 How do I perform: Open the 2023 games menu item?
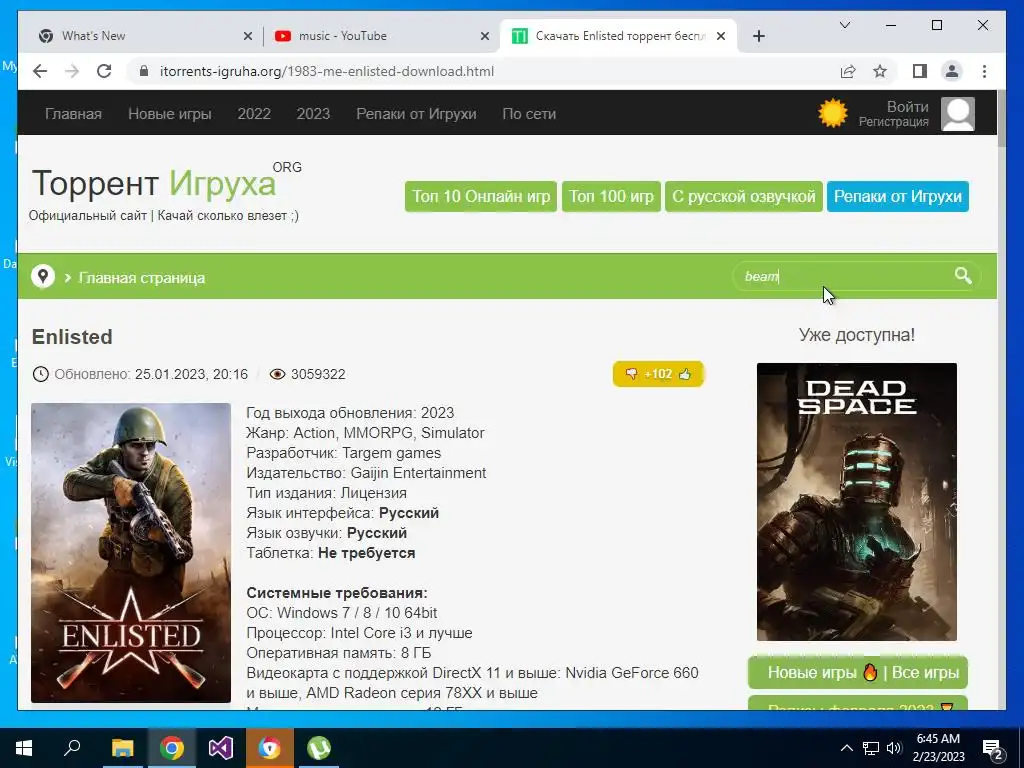(x=313, y=114)
